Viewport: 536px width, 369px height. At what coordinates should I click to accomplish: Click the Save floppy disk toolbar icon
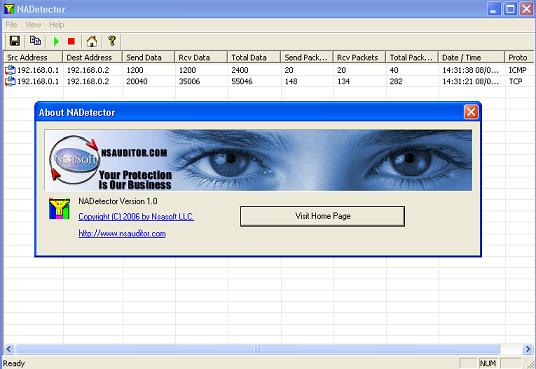pyautogui.click(x=15, y=41)
